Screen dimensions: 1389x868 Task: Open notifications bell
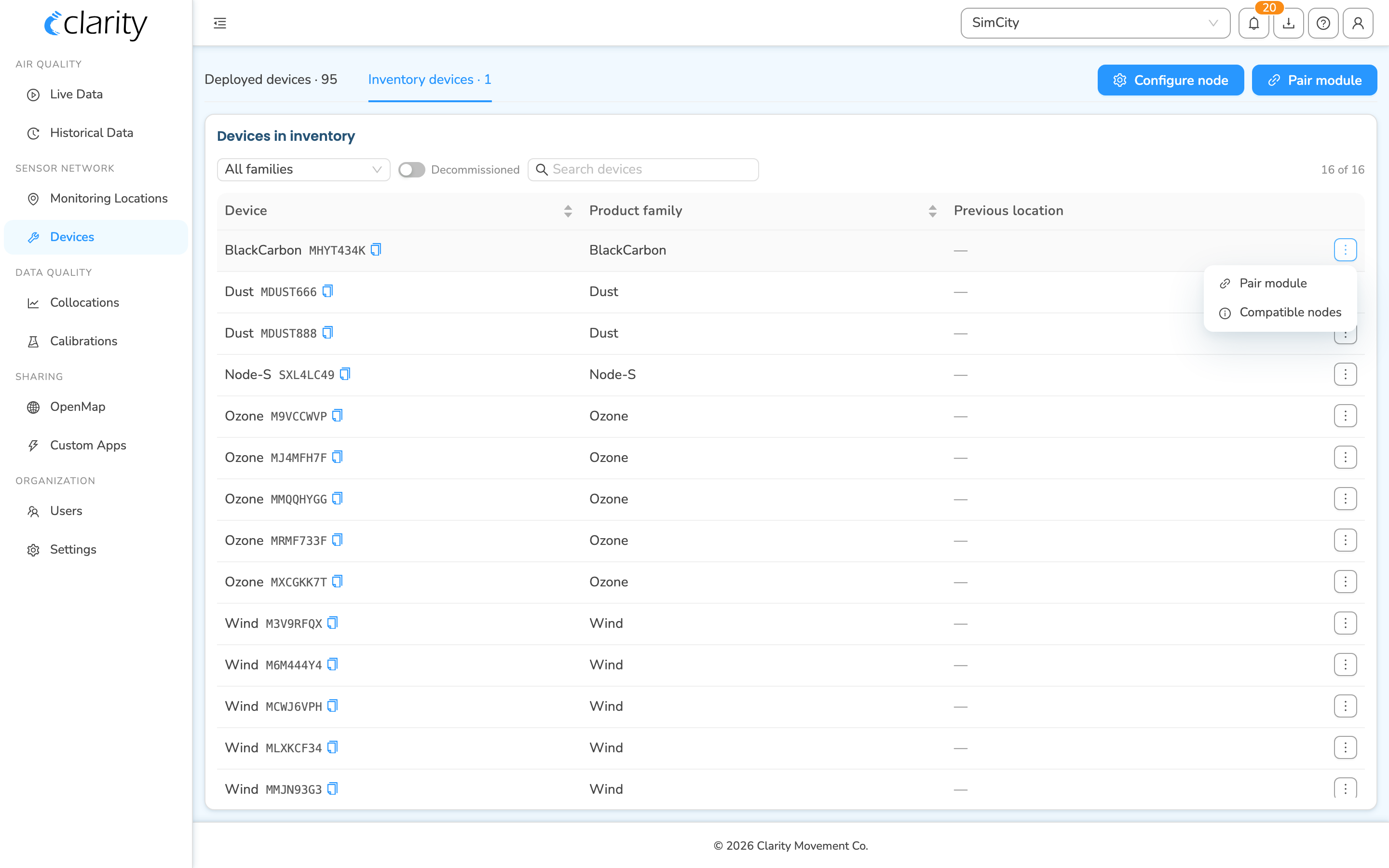pos(1253,23)
